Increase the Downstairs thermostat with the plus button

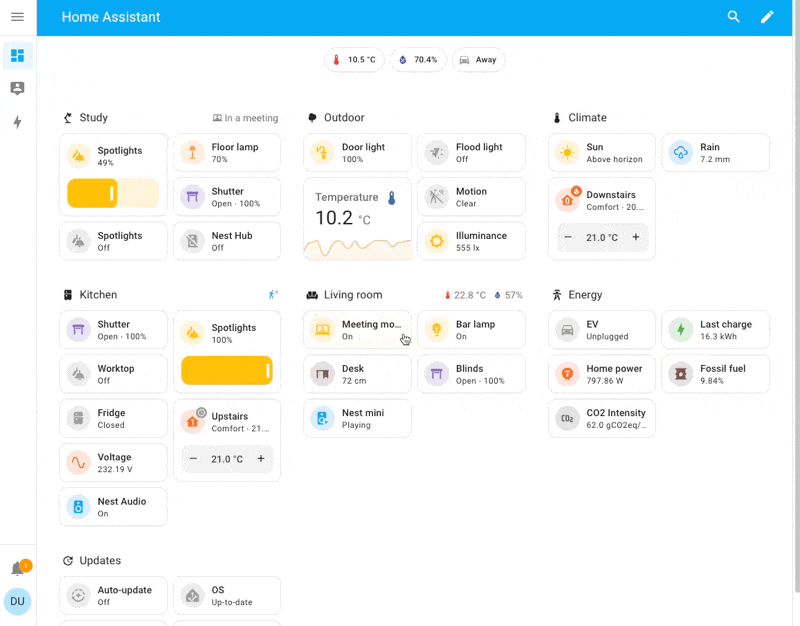pos(634,239)
